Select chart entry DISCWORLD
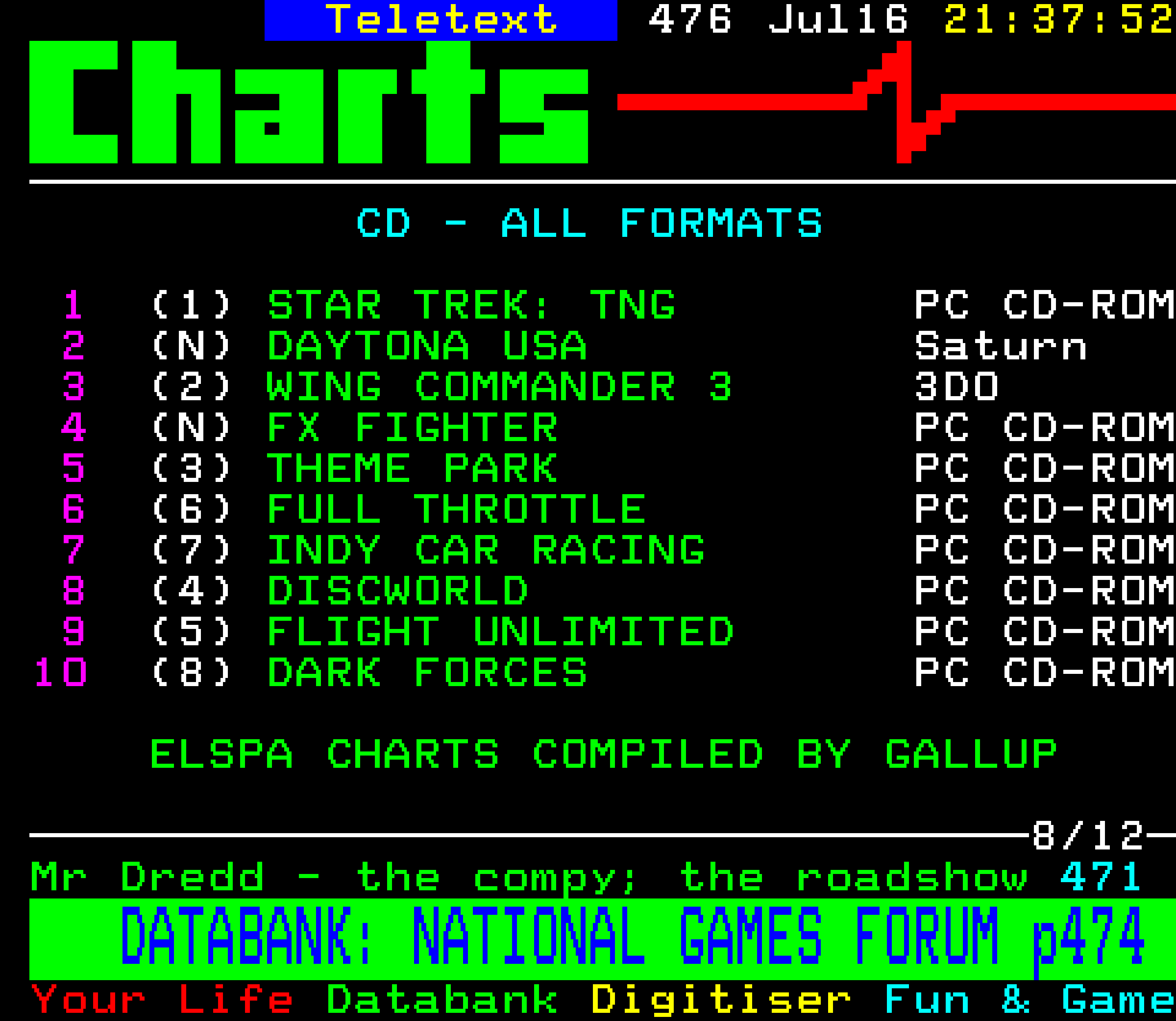1176x1021 pixels. point(398,591)
